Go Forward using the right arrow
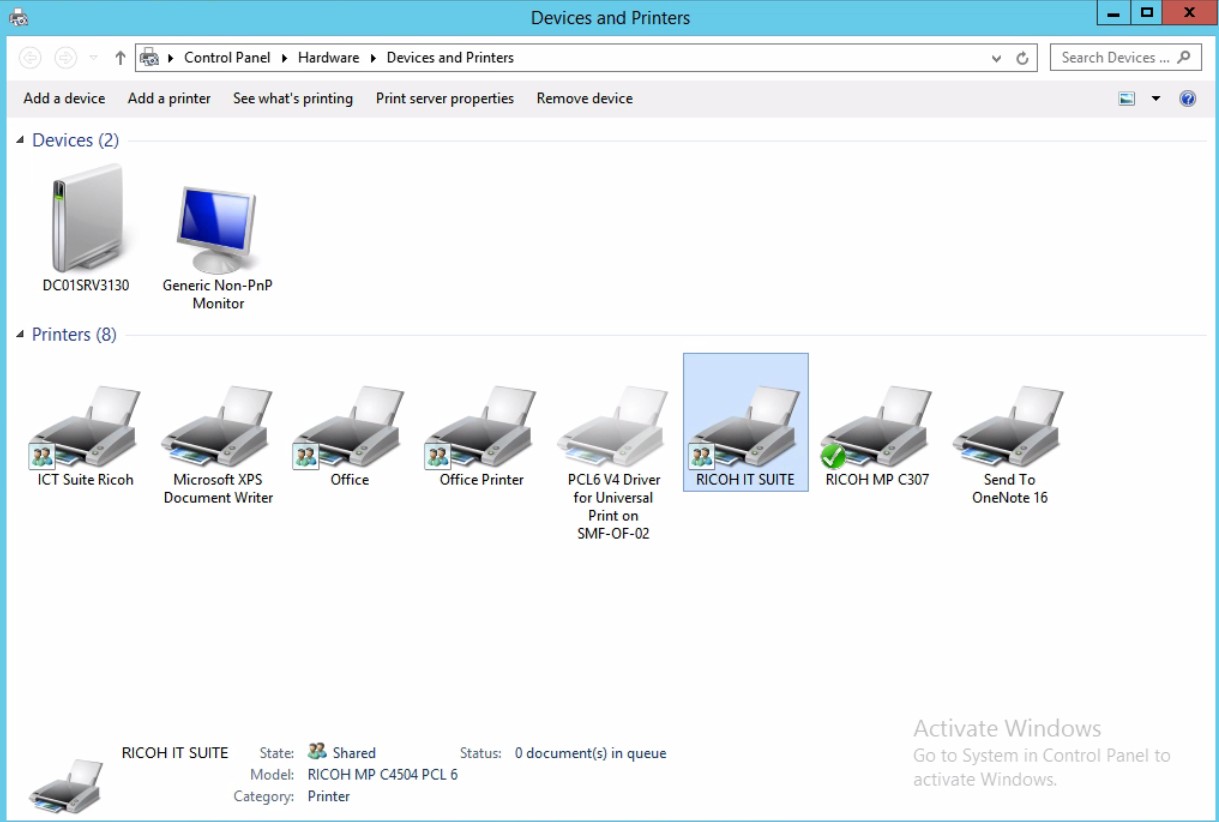Screen dimensions: 1219x822 (x=65, y=58)
